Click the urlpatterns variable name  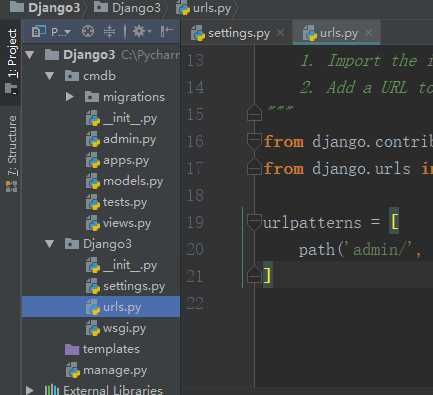click(x=312, y=223)
